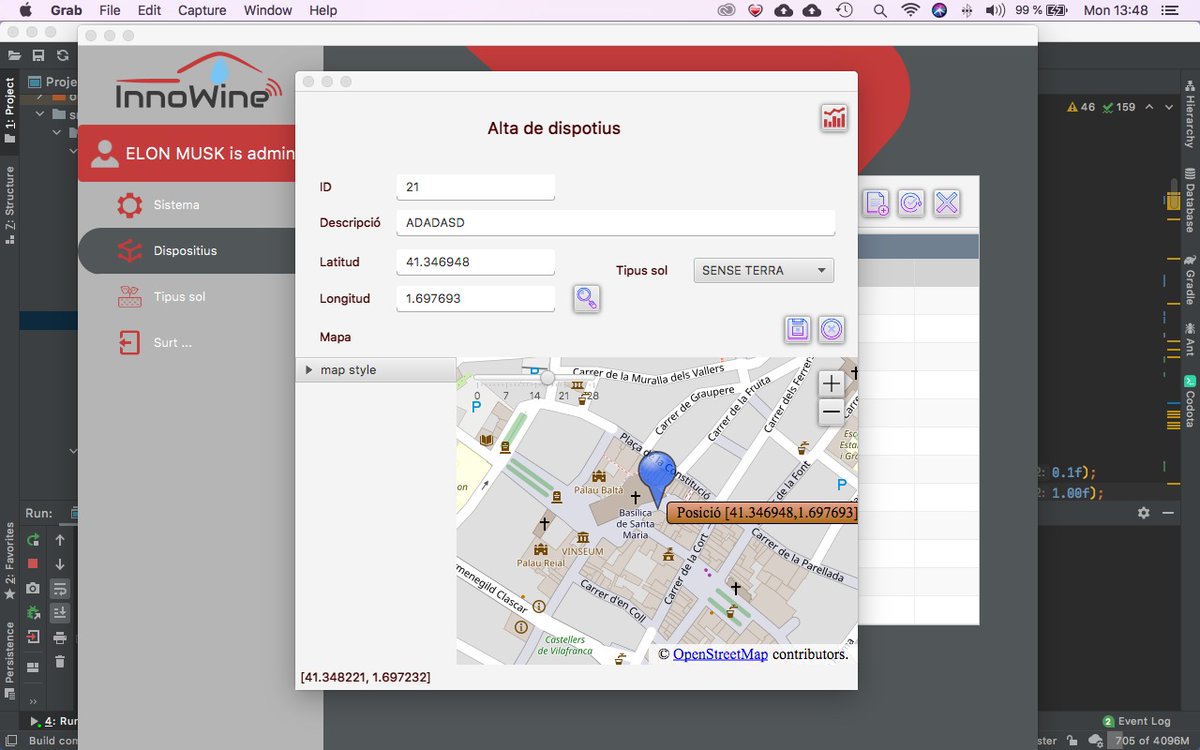Click the Palau Baltà map label

600,490
